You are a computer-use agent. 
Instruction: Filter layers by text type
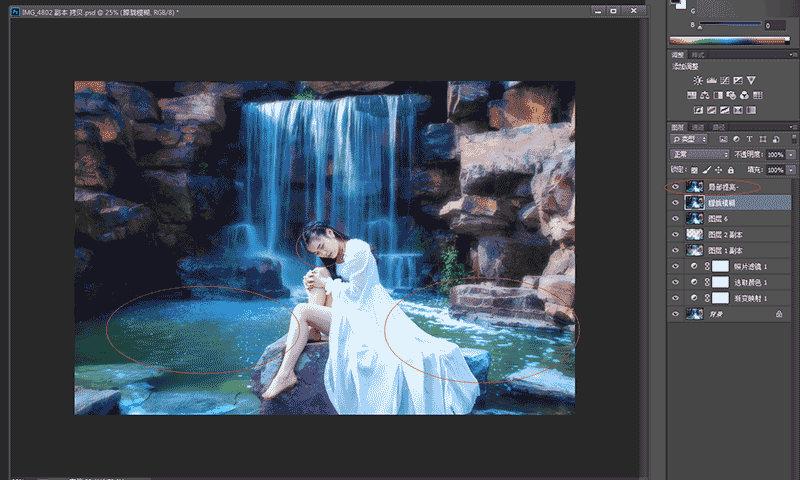coord(748,138)
